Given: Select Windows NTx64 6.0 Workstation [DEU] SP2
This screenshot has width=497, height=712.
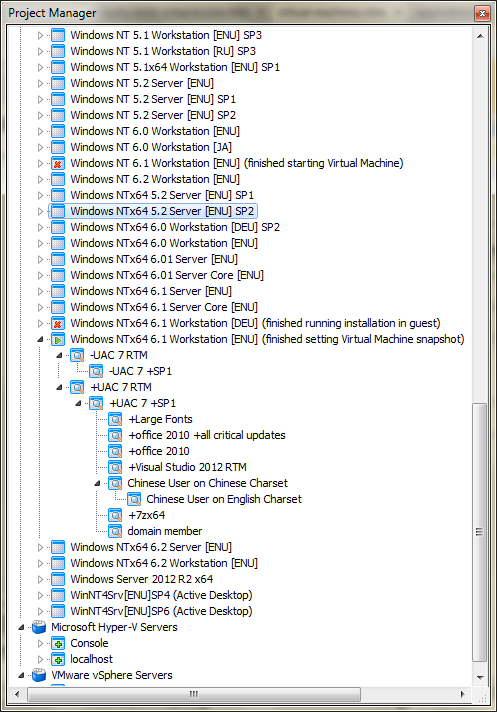Looking at the screenshot, I should pyautogui.click(x=175, y=227).
